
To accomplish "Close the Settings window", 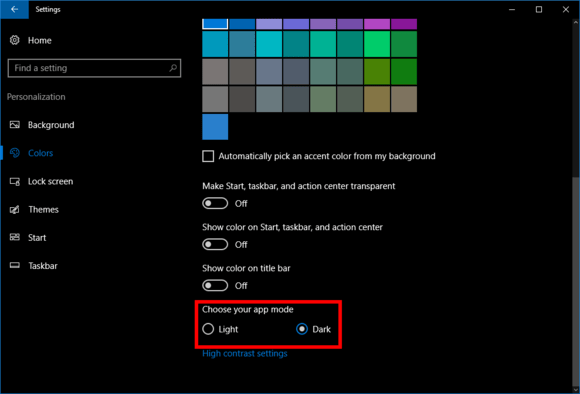I will coord(566,9).
